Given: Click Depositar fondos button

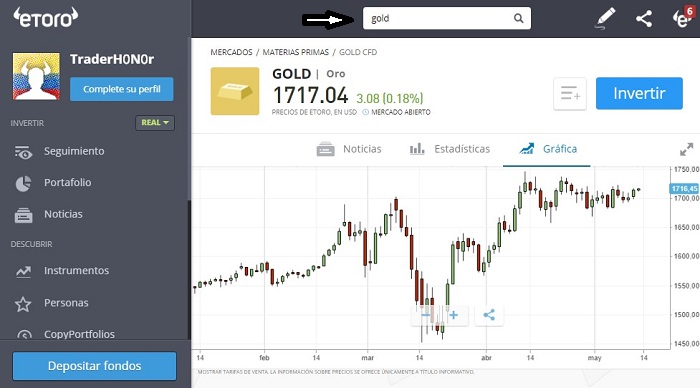Looking at the screenshot, I should [94, 366].
